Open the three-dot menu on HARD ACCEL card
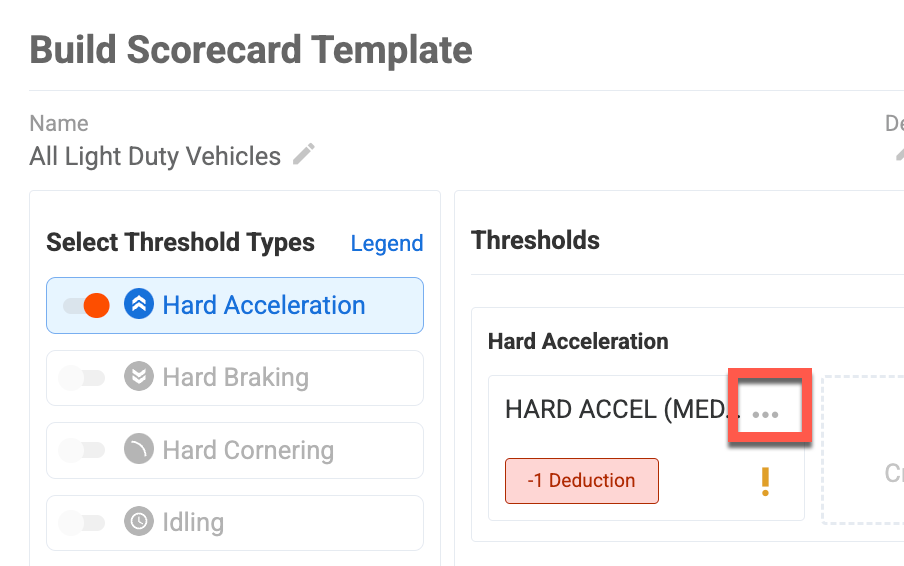Screen dimensions: 904x566 click(x=766, y=414)
